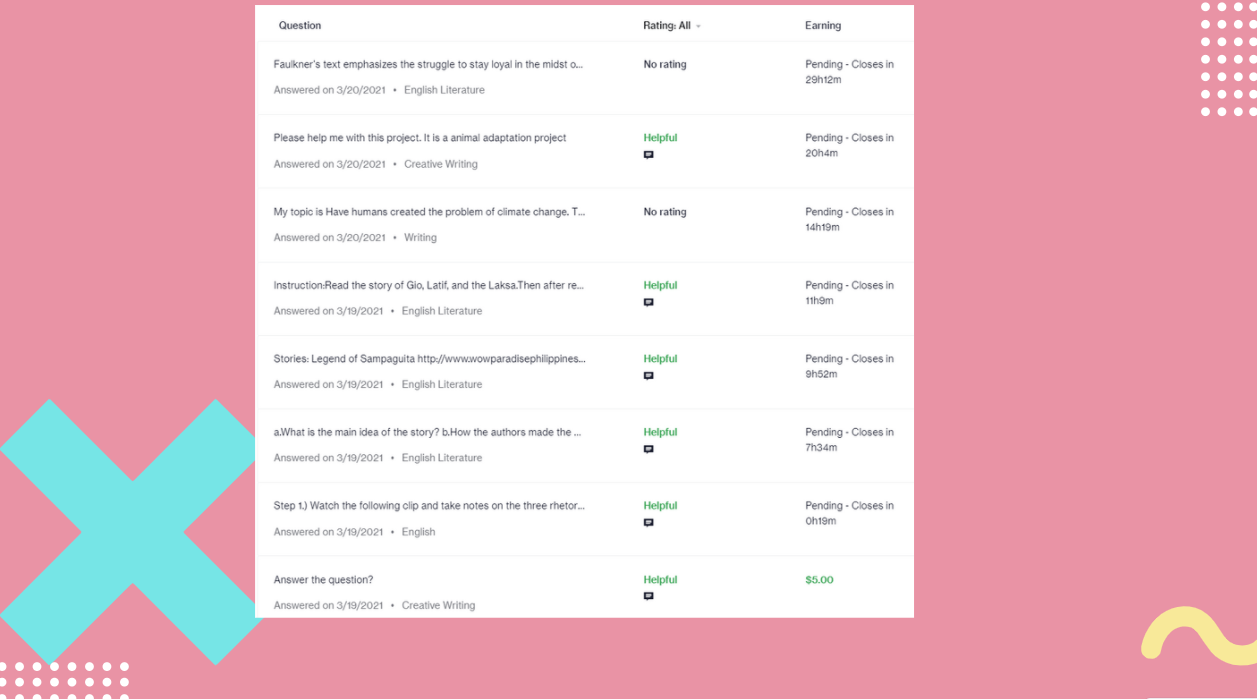Open the Faulkner's text loyalty question
1257x699 pixels.
428,64
